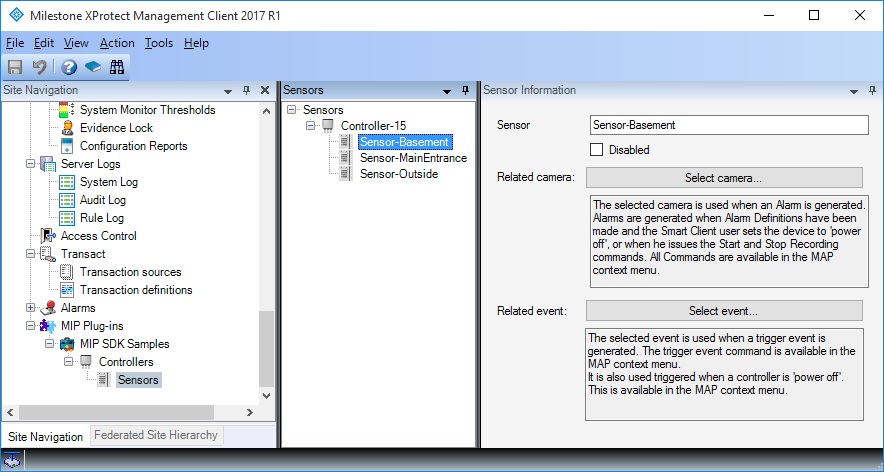This screenshot has width=884, height=472.
Task: Click the Undo toolbar icon
Action: point(39,68)
